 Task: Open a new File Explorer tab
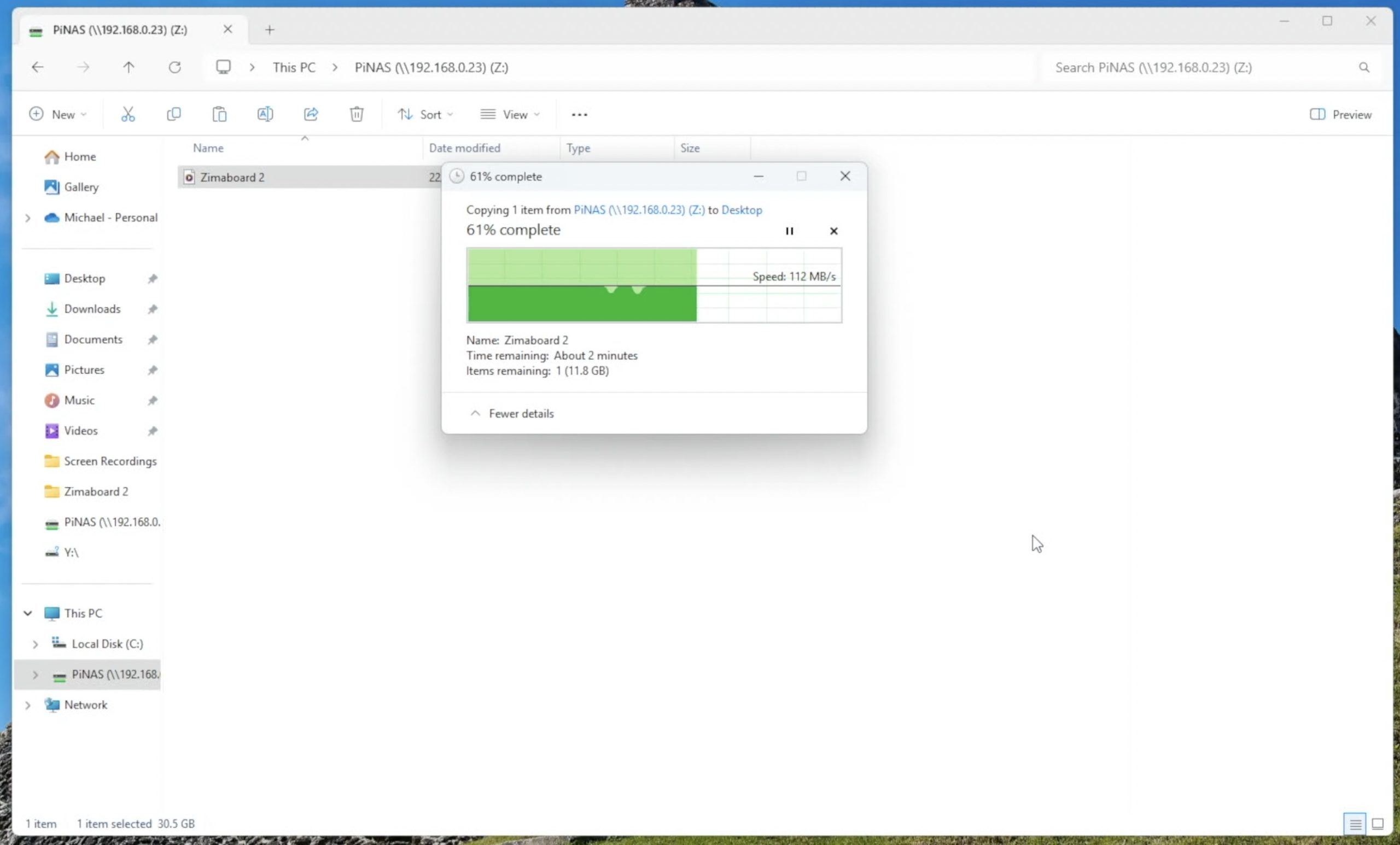[270, 30]
